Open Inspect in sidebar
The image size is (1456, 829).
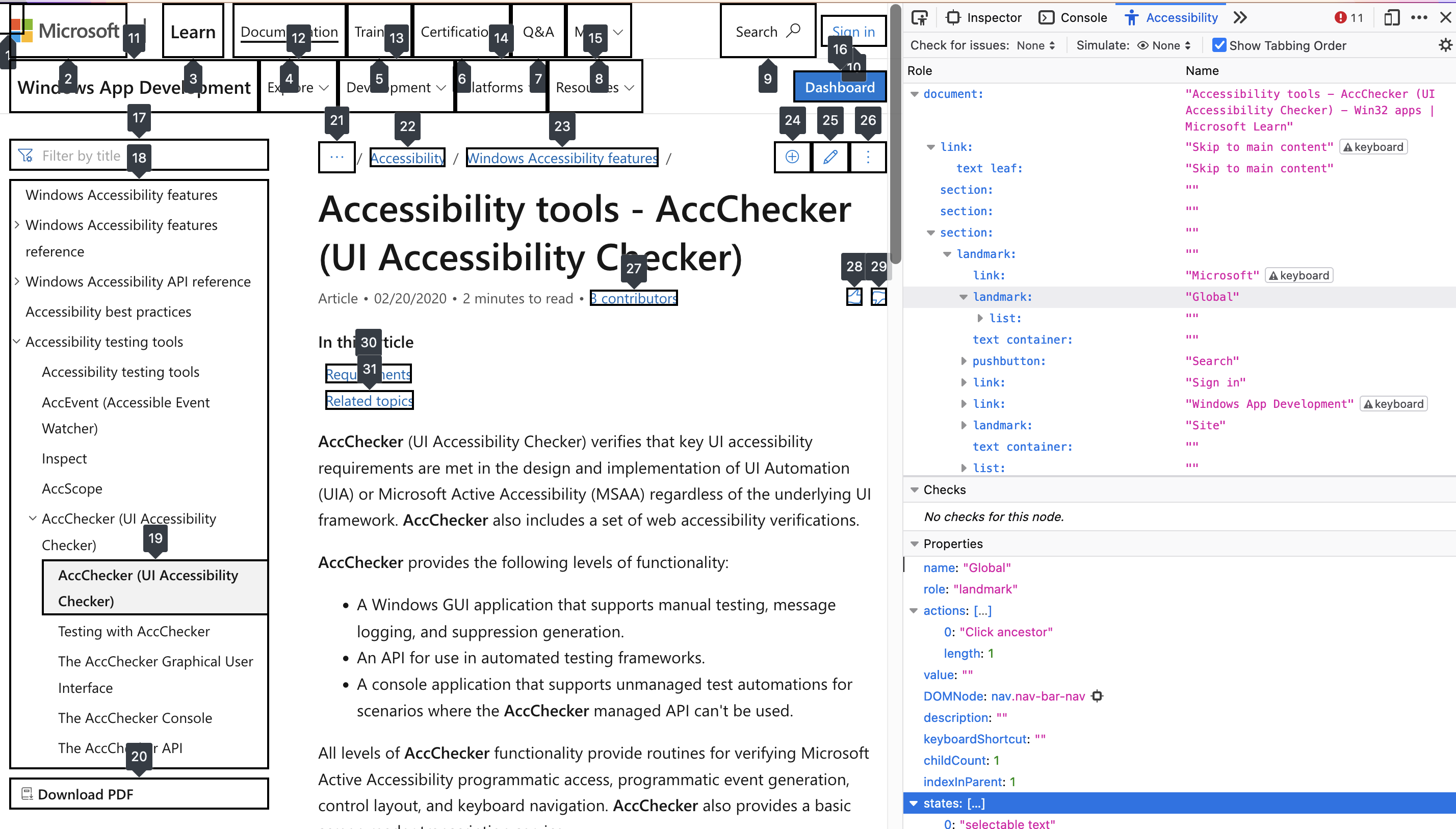(64, 458)
